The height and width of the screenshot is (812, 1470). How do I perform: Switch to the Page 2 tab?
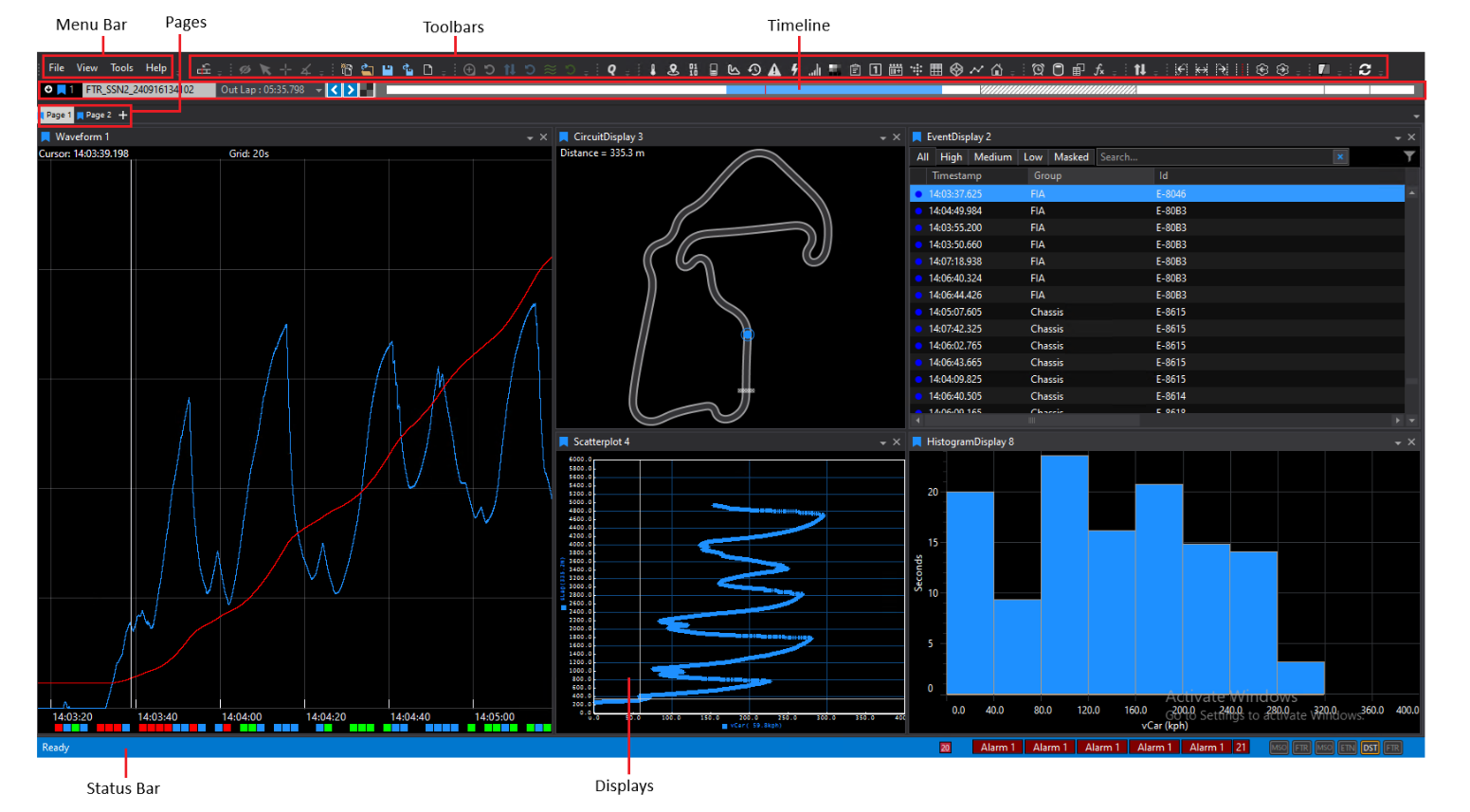[x=98, y=116]
